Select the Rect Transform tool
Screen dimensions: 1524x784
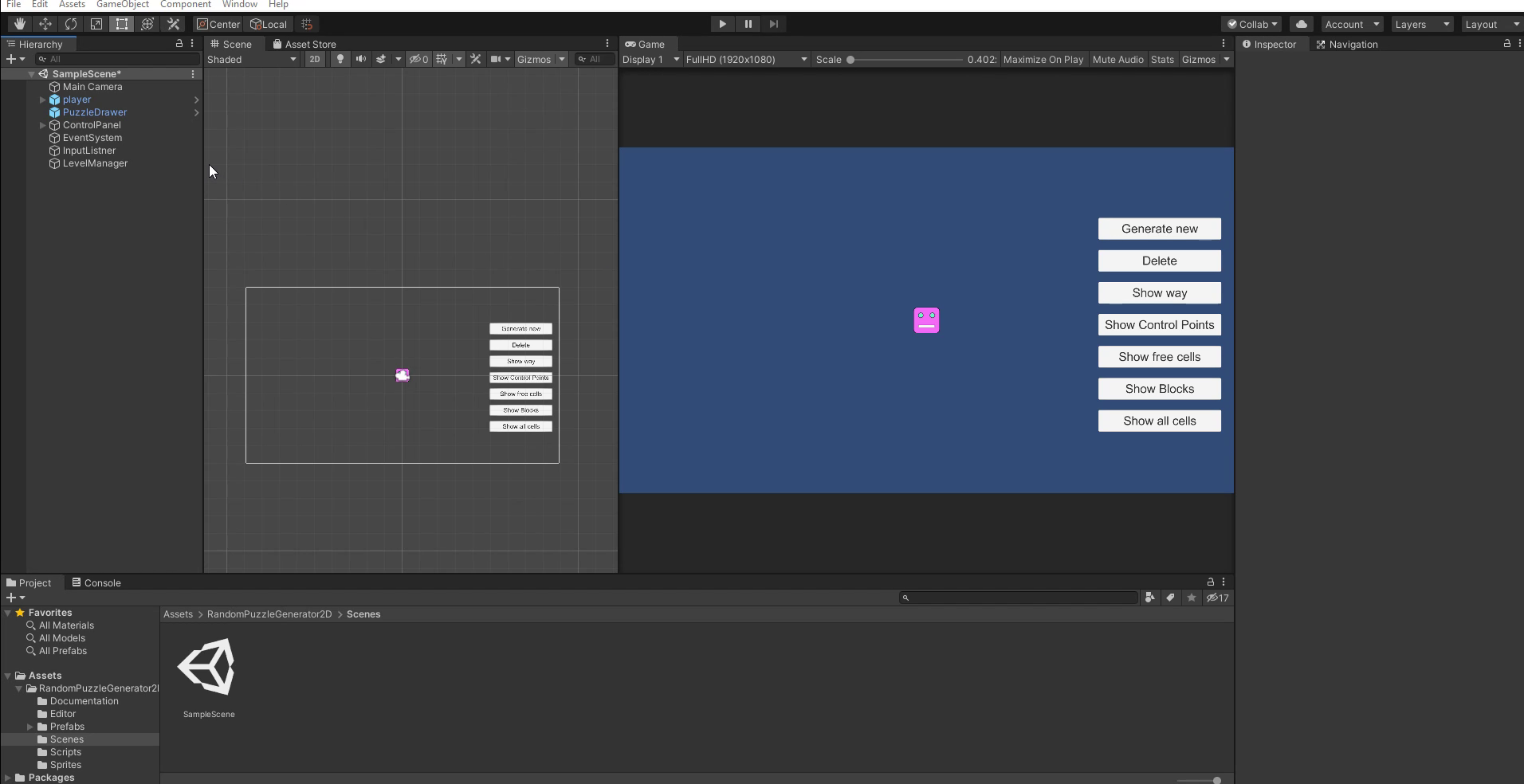[121, 24]
